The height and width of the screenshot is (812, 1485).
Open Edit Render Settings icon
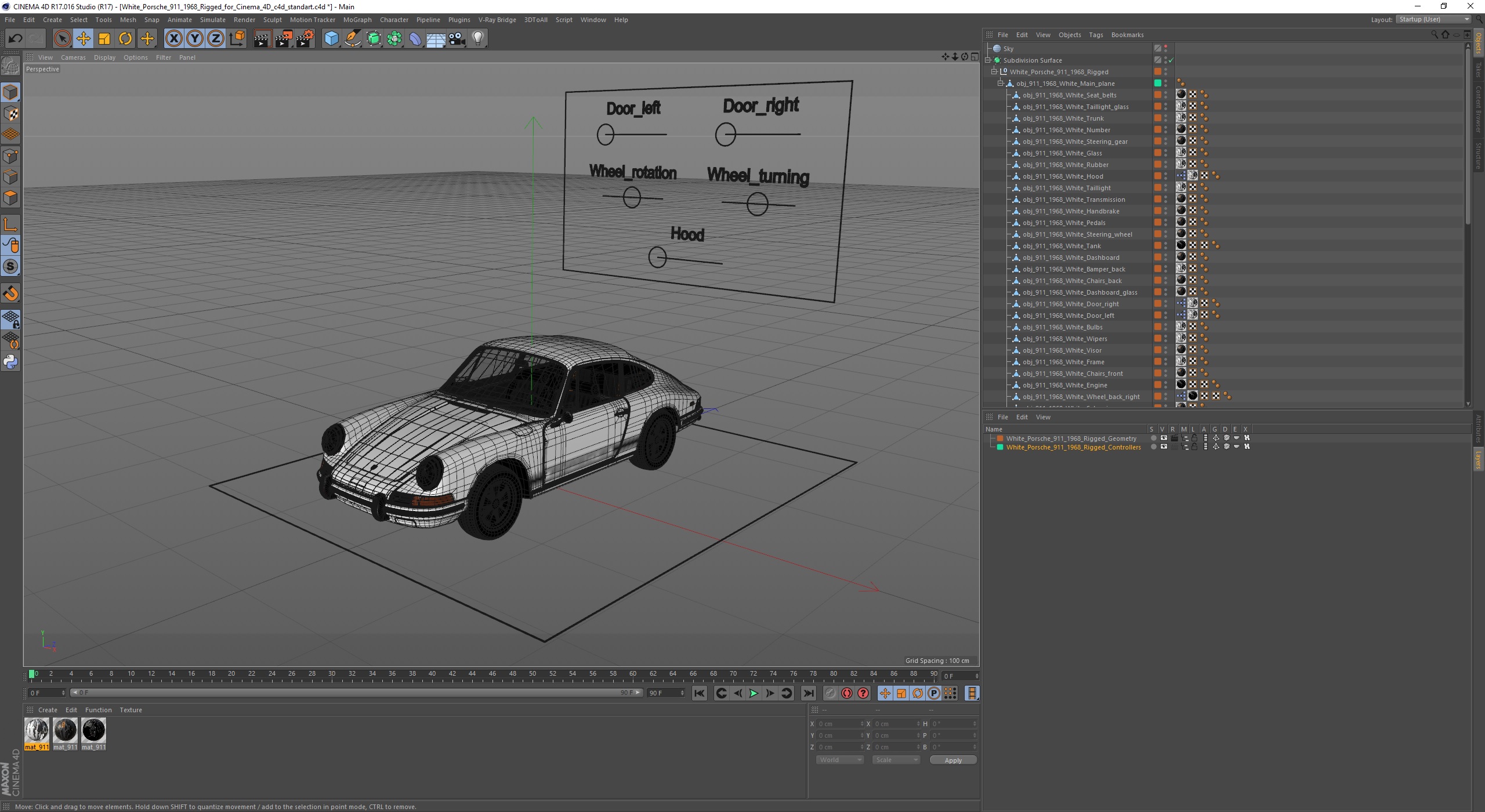click(x=305, y=39)
